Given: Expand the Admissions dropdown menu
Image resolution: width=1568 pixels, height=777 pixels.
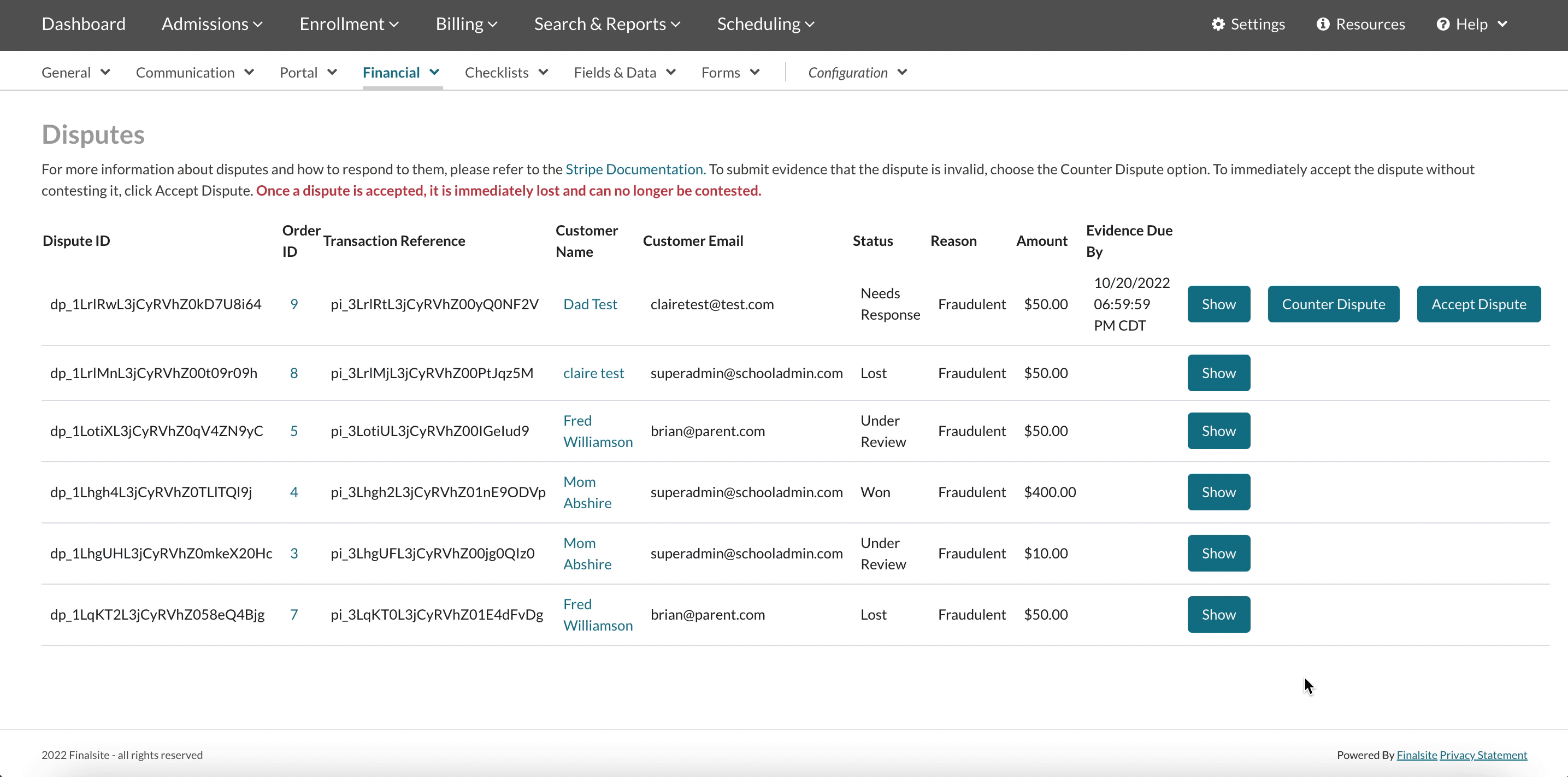Looking at the screenshot, I should click(x=212, y=25).
